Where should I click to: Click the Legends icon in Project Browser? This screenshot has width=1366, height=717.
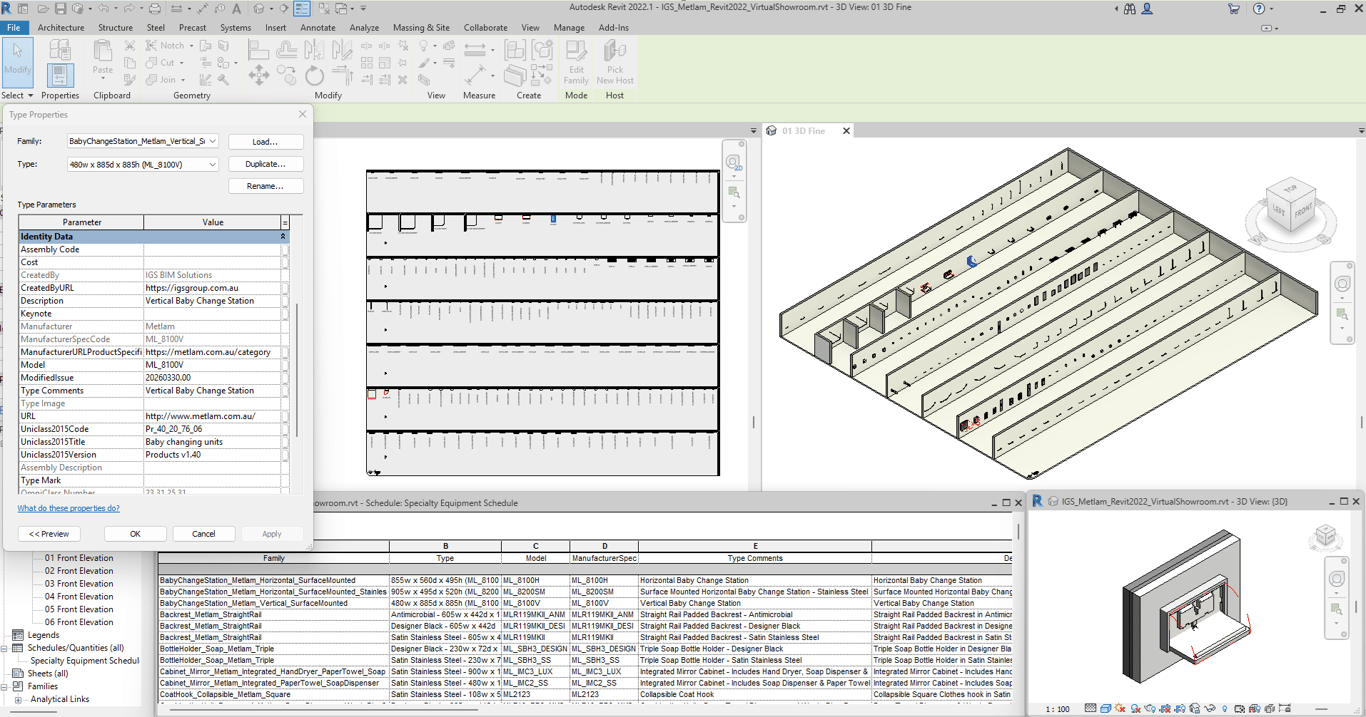point(18,635)
